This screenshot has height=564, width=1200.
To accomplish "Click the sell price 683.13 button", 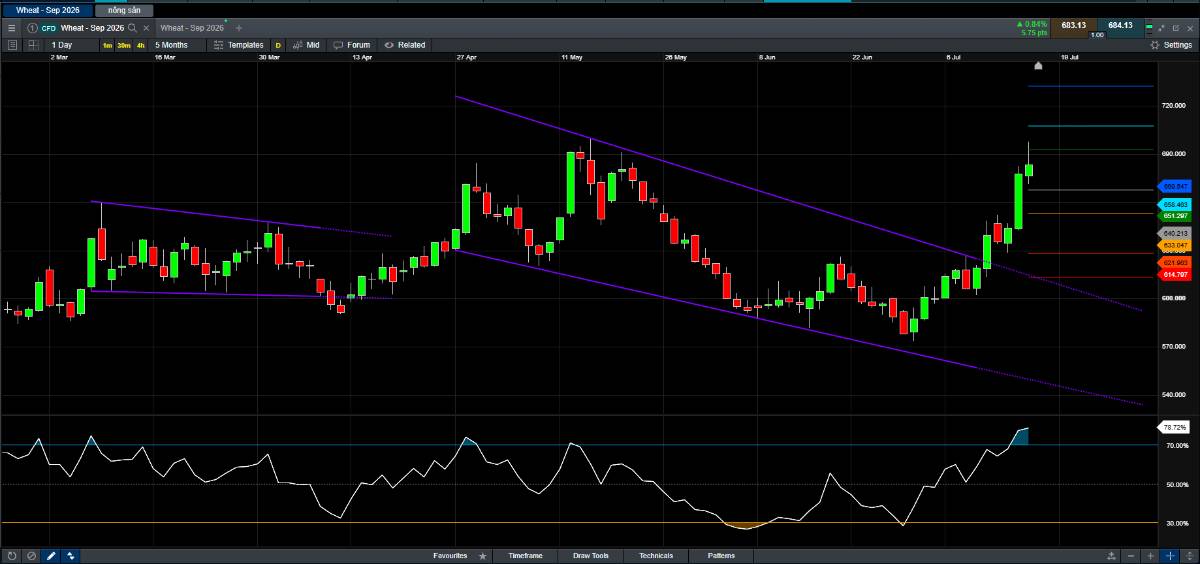I will pos(1073,25).
